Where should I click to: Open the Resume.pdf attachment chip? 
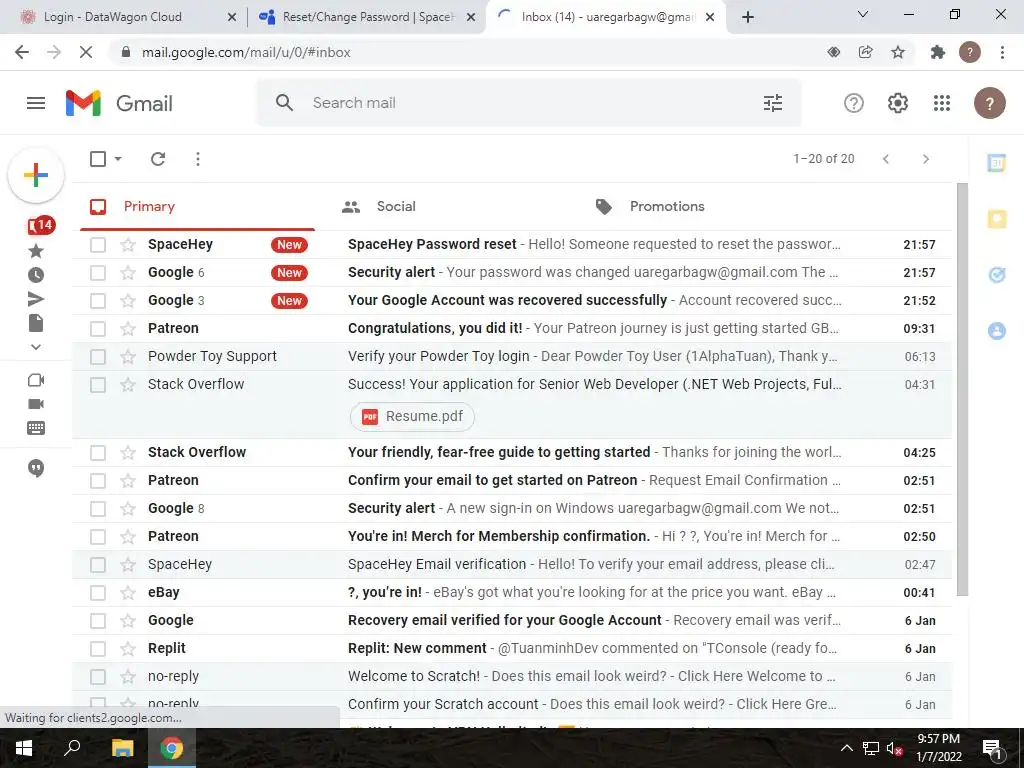[x=413, y=417]
